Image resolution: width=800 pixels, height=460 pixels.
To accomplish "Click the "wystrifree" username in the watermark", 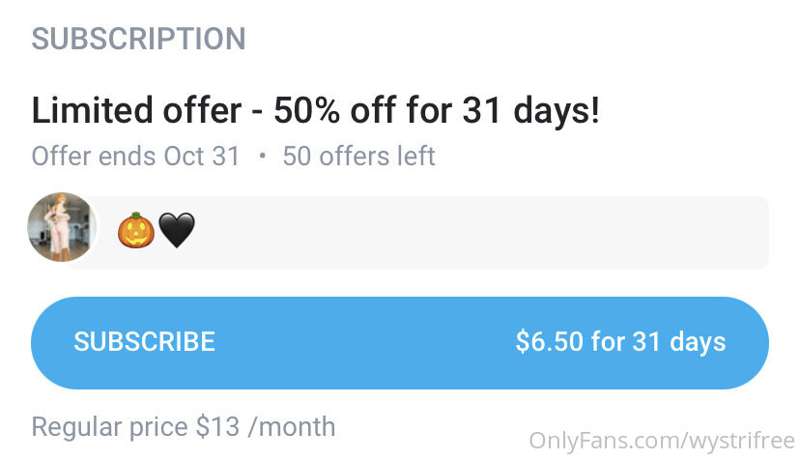I will click(743, 442).
